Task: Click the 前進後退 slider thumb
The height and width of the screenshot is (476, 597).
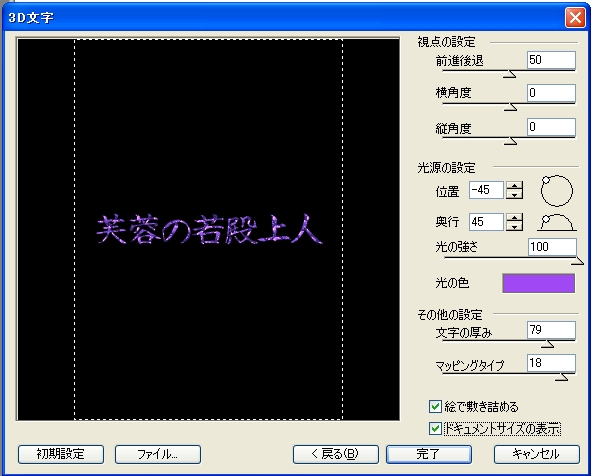Action: [x=509, y=74]
